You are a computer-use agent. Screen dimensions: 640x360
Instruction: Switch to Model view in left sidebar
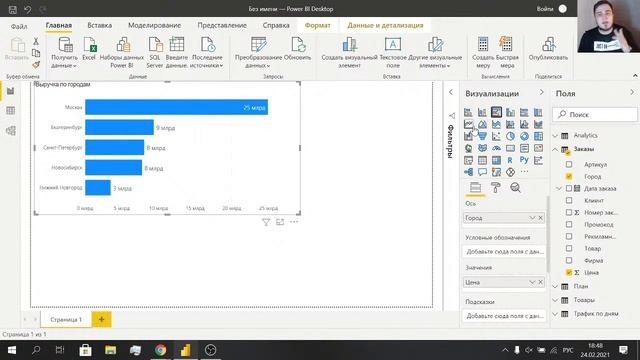pos(11,131)
